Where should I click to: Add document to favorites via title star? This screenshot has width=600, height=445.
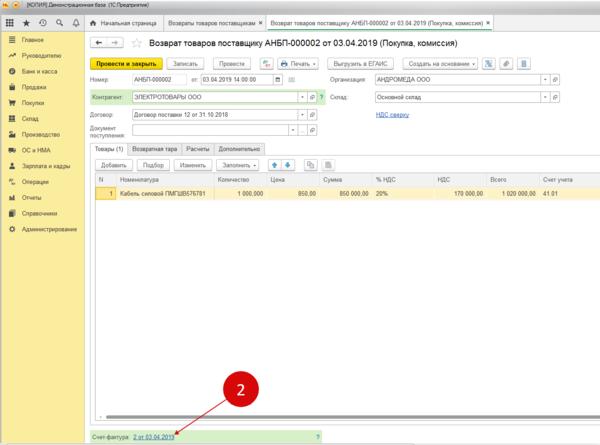coord(137,43)
